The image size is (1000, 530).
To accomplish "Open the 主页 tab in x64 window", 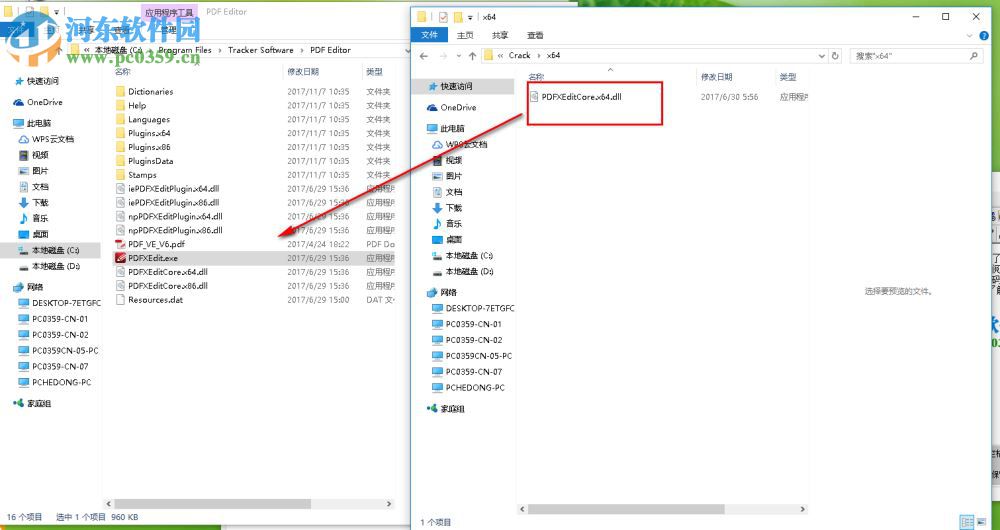I will click(466, 36).
